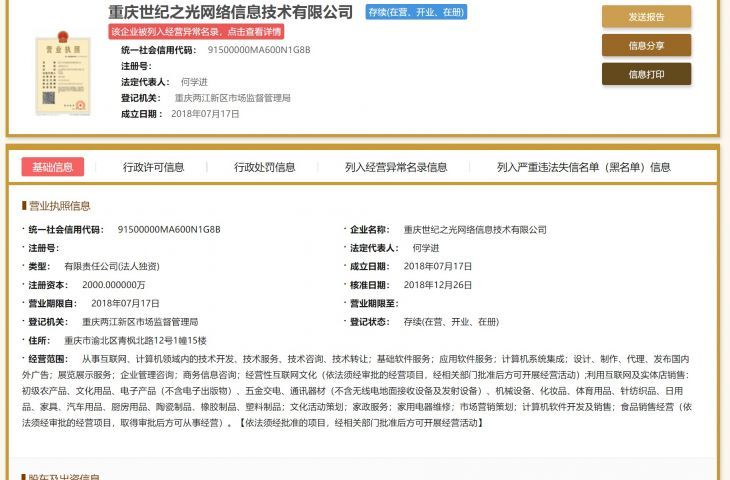Click the 法定代表人 value in license section
The height and width of the screenshot is (480, 730).
pos(426,248)
